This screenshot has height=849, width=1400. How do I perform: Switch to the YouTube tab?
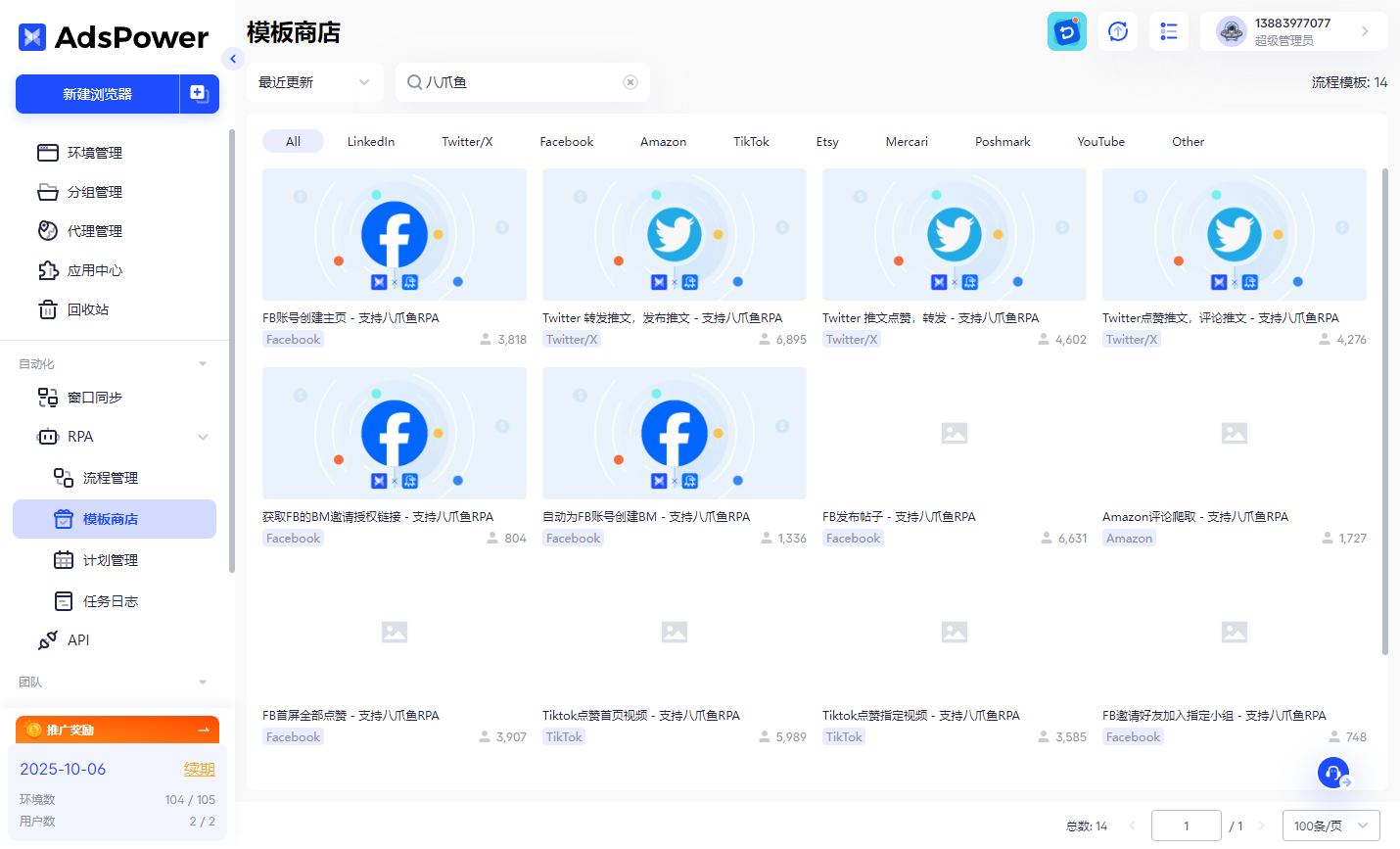(1101, 142)
